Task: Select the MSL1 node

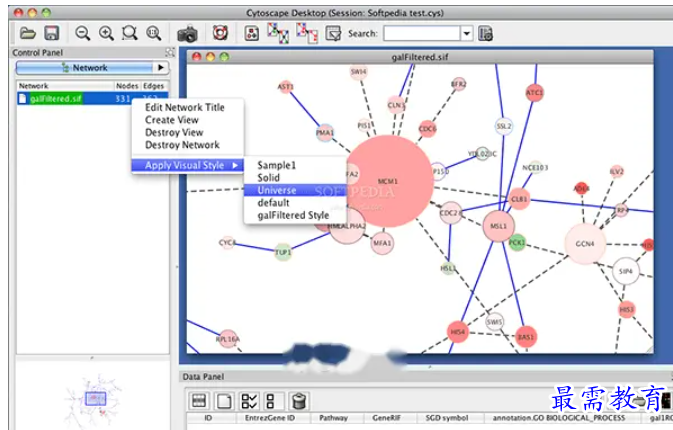Action: coord(498,226)
